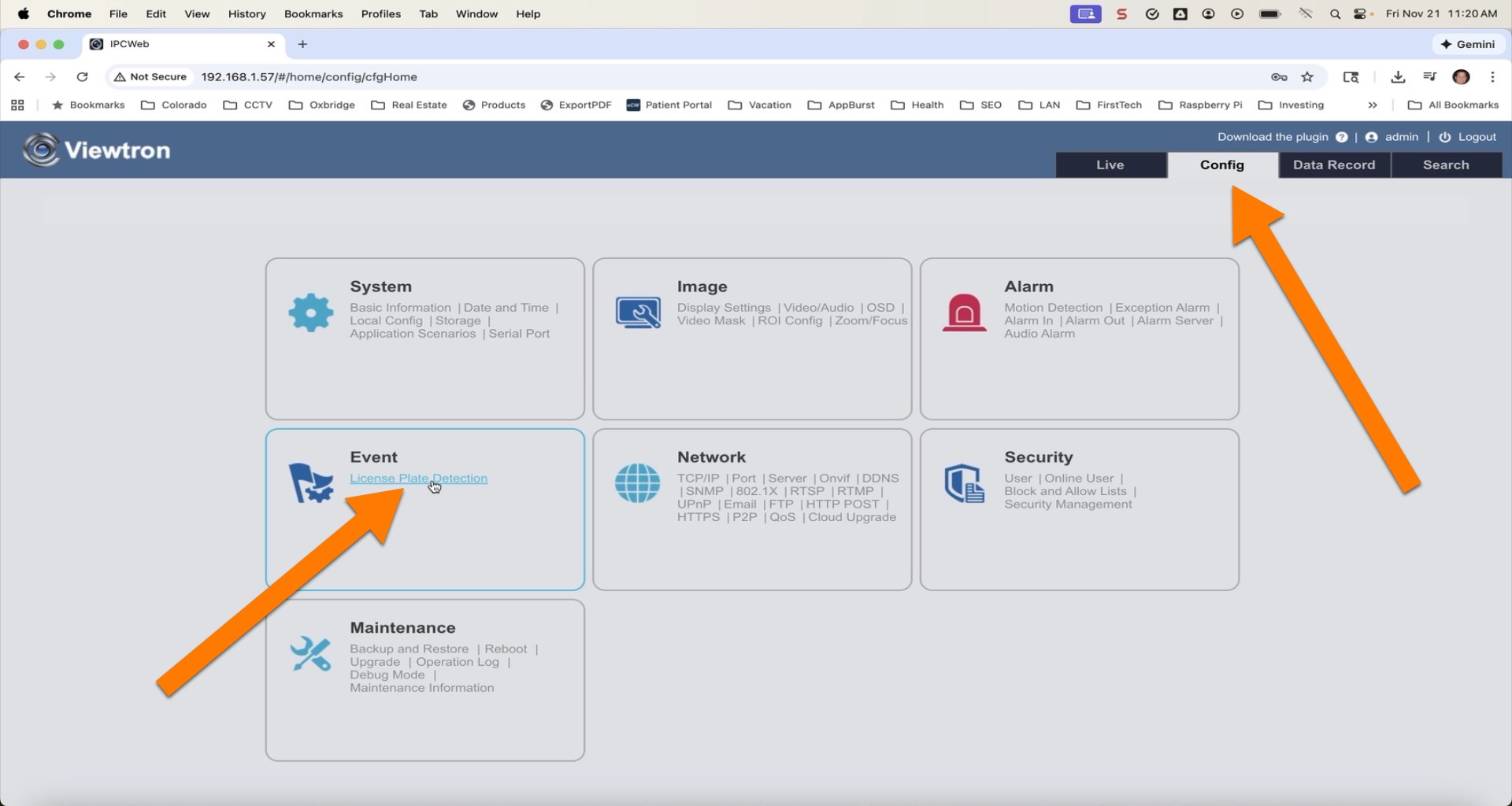Click the Image monitor wrench icon
The height and width of the screenshot is (806, 1512).
pyautogui.click(x=638, y=312)
